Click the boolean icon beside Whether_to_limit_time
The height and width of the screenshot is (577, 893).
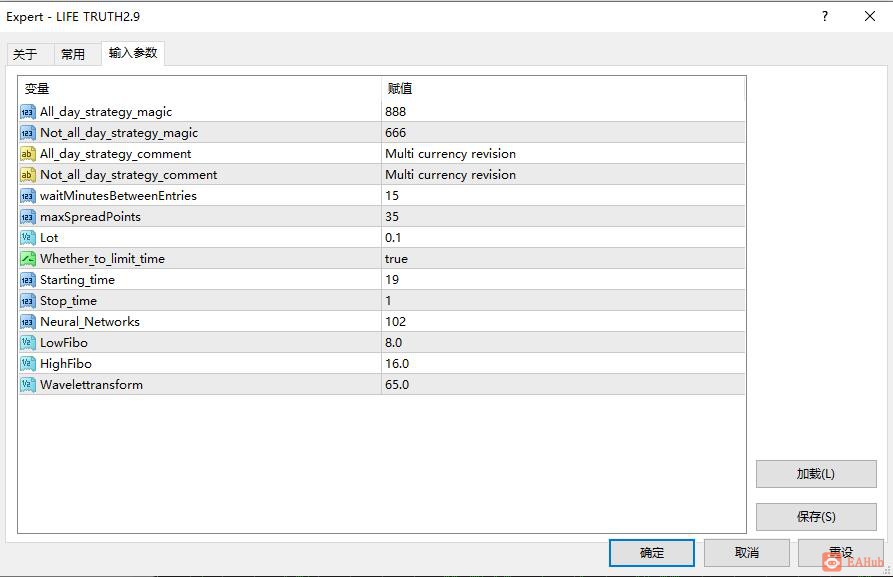tap(28, 259)
